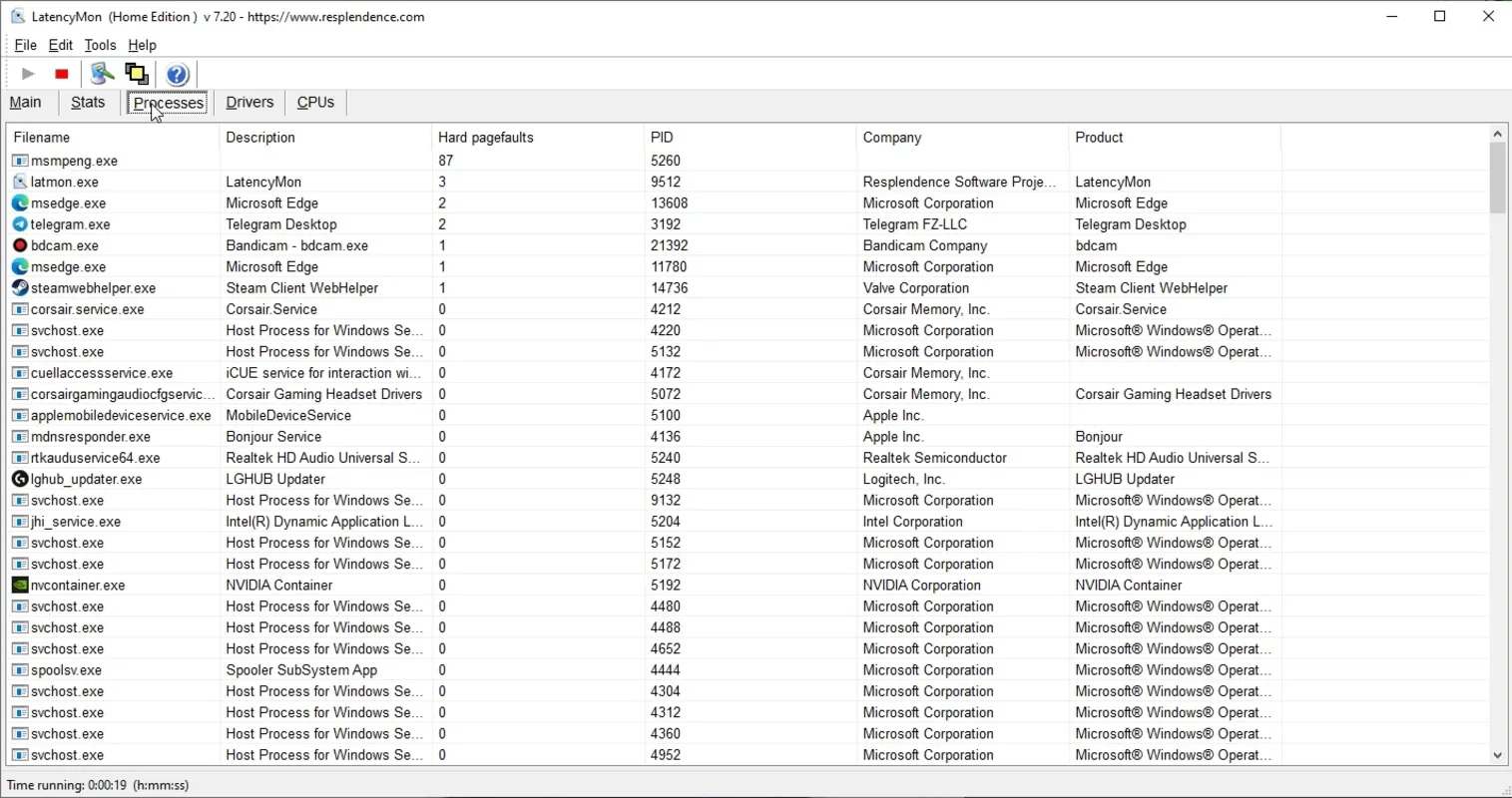The image size is (1512, 798).
Task: Select the corsairgamingaudiocfgservic... filename
Action: point(123,394)
